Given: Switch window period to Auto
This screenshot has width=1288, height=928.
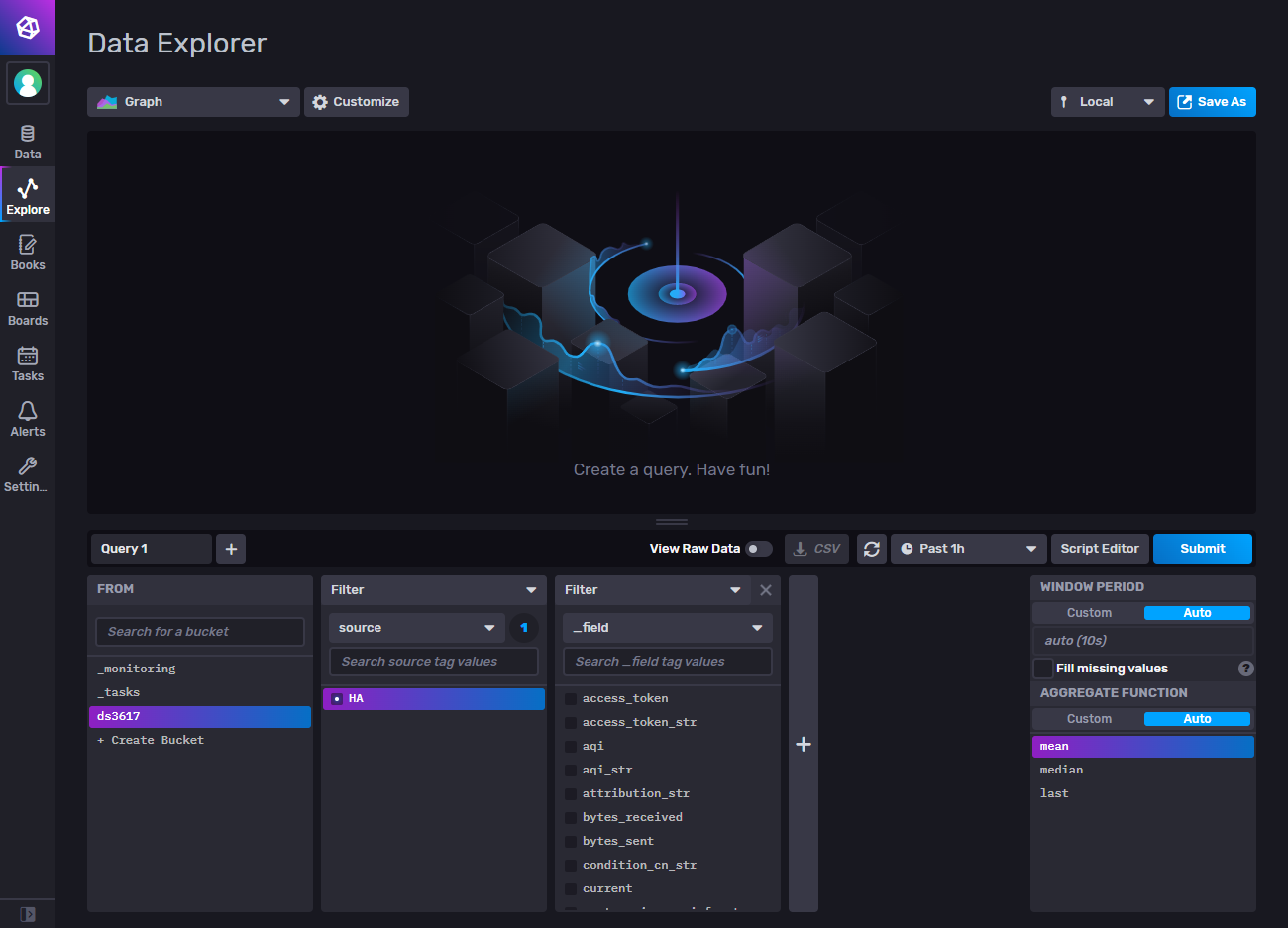Looking at the screenshot, I should [1197, 613].
